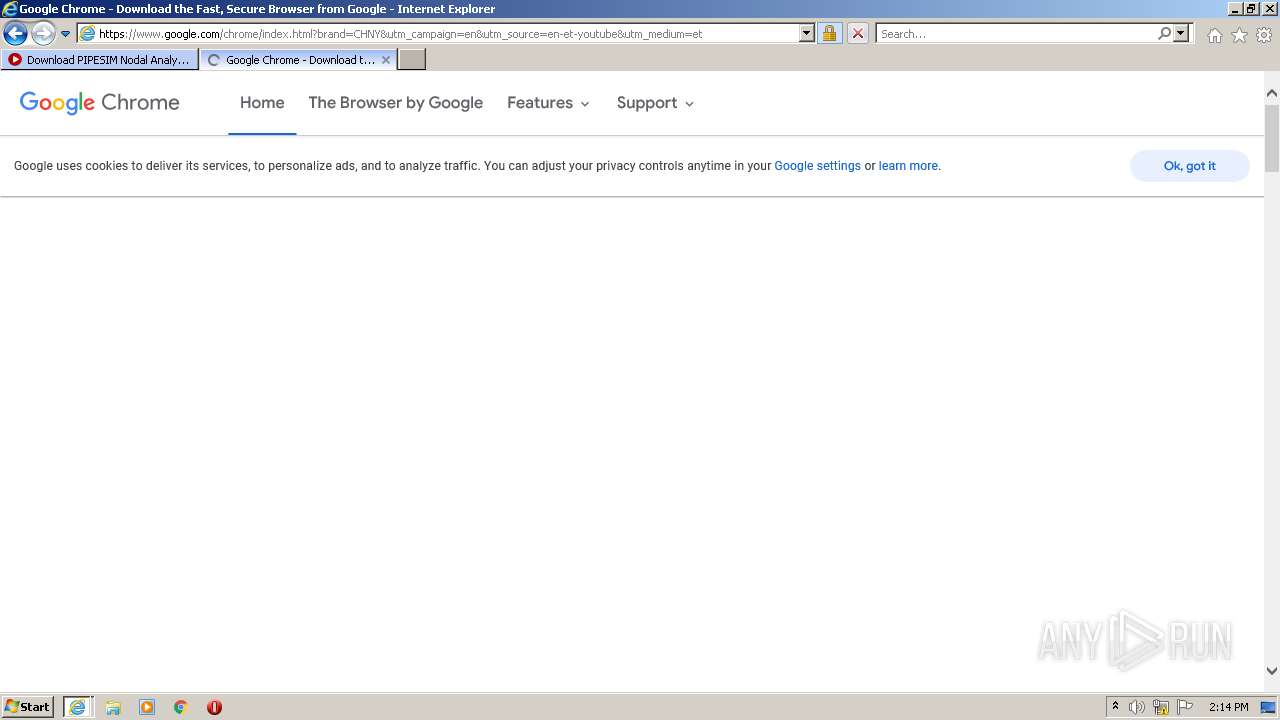Expand the address bar autocomplete dropdown
This screenshot has width=1280, height=720.
point(807,34)
